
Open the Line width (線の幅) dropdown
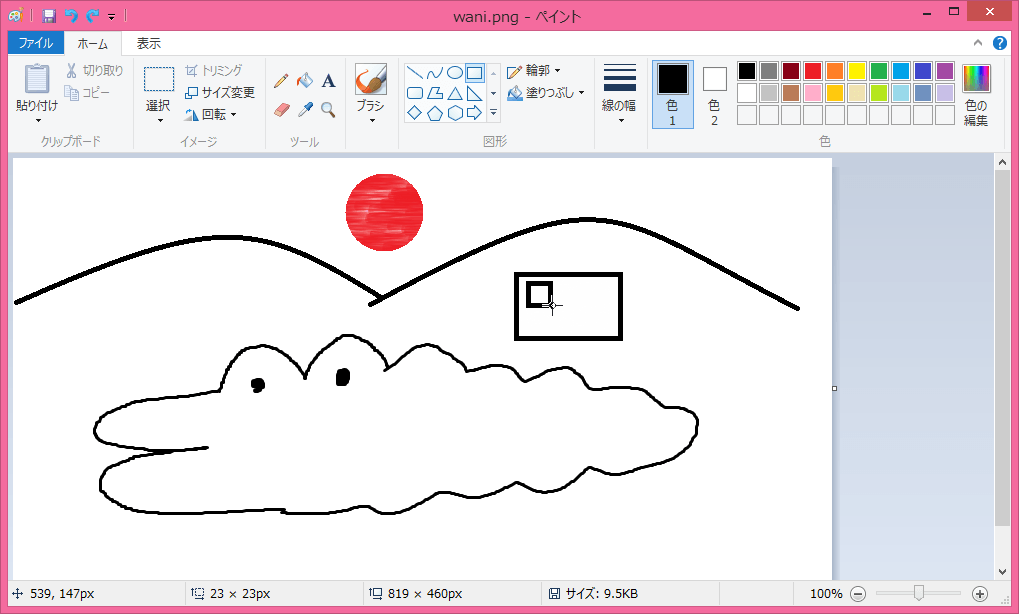coord(619,94)
